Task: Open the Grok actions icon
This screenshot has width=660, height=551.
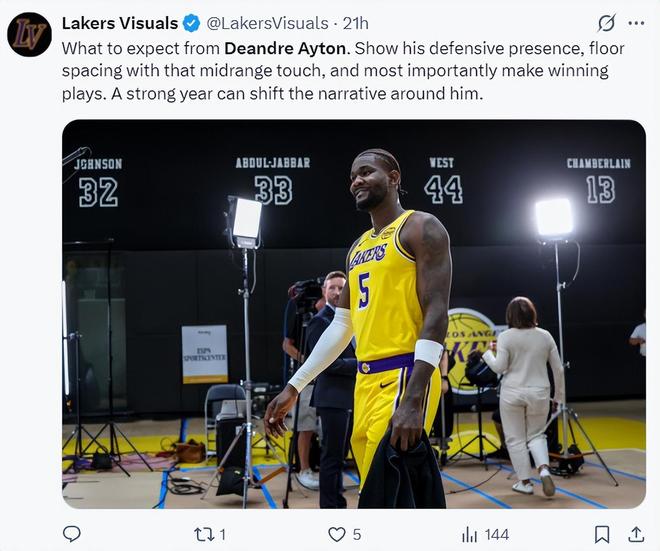Action: tap(606, 22)
